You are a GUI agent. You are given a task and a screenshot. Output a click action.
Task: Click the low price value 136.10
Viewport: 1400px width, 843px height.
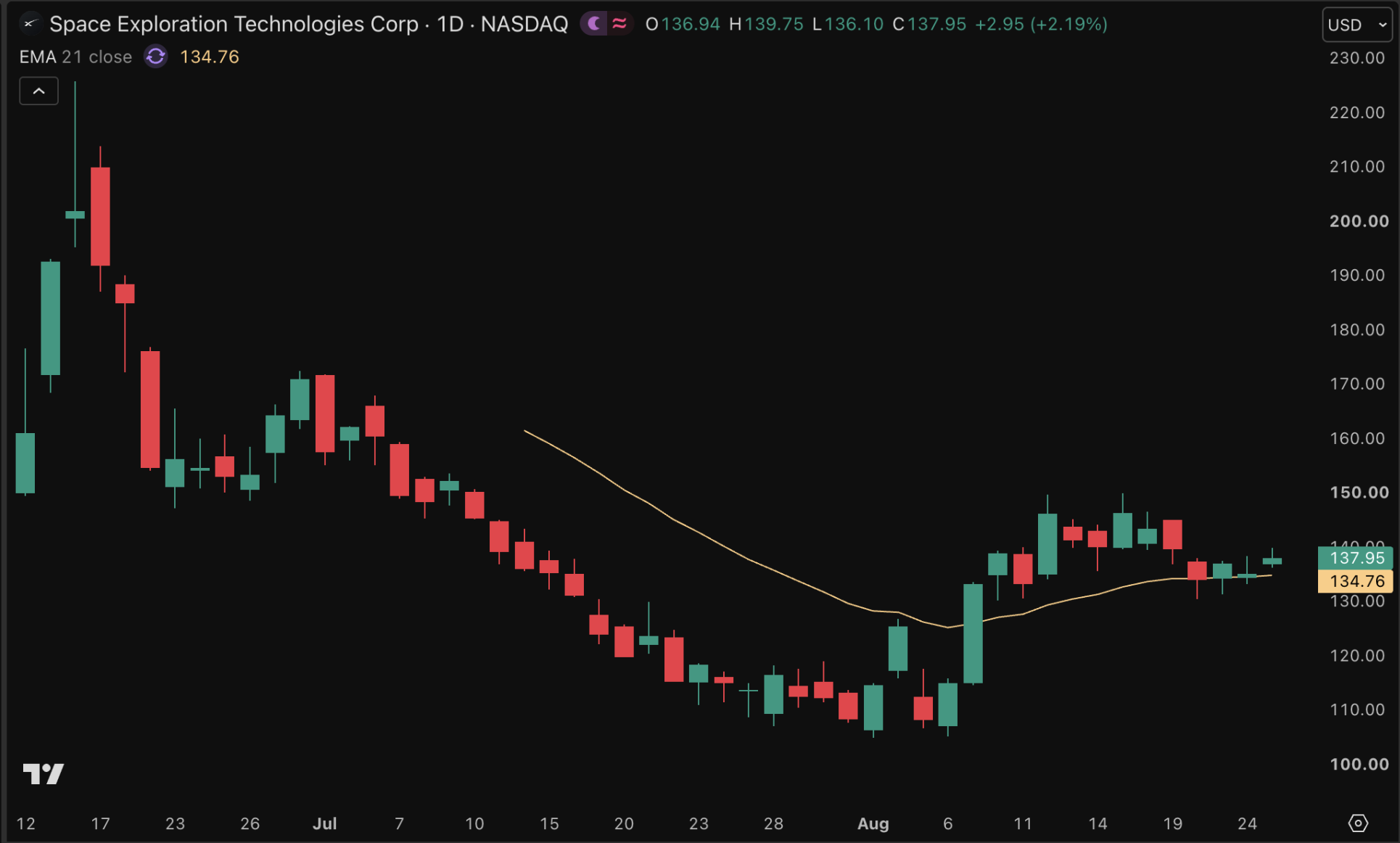(x=854, y=24)
